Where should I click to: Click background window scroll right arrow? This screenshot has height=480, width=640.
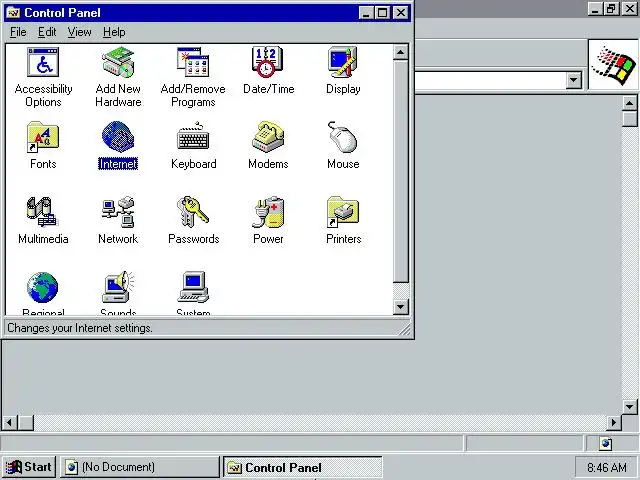[613, 422]
